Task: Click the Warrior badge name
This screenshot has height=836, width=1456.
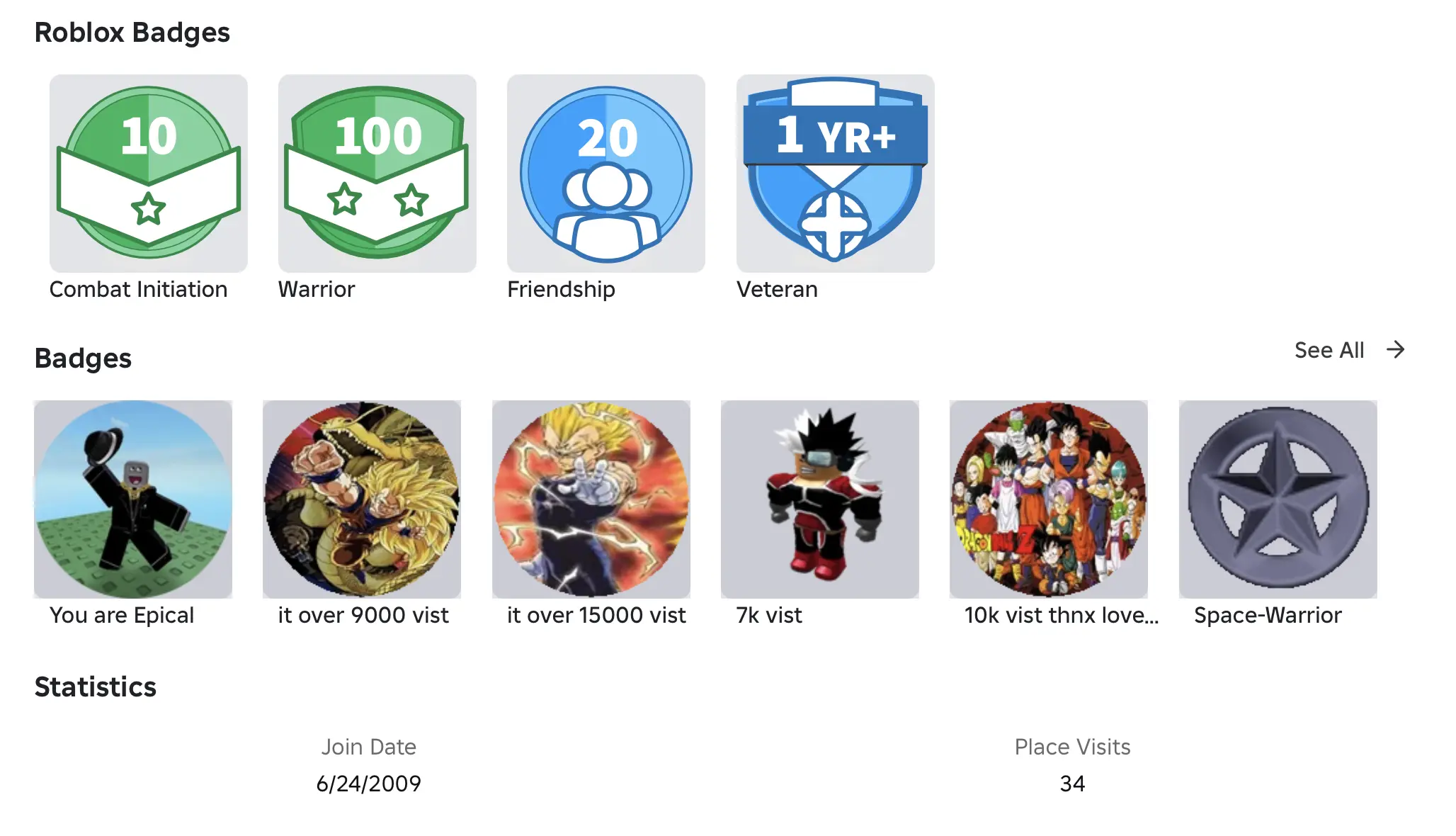Action: click(x=317, y=289)
